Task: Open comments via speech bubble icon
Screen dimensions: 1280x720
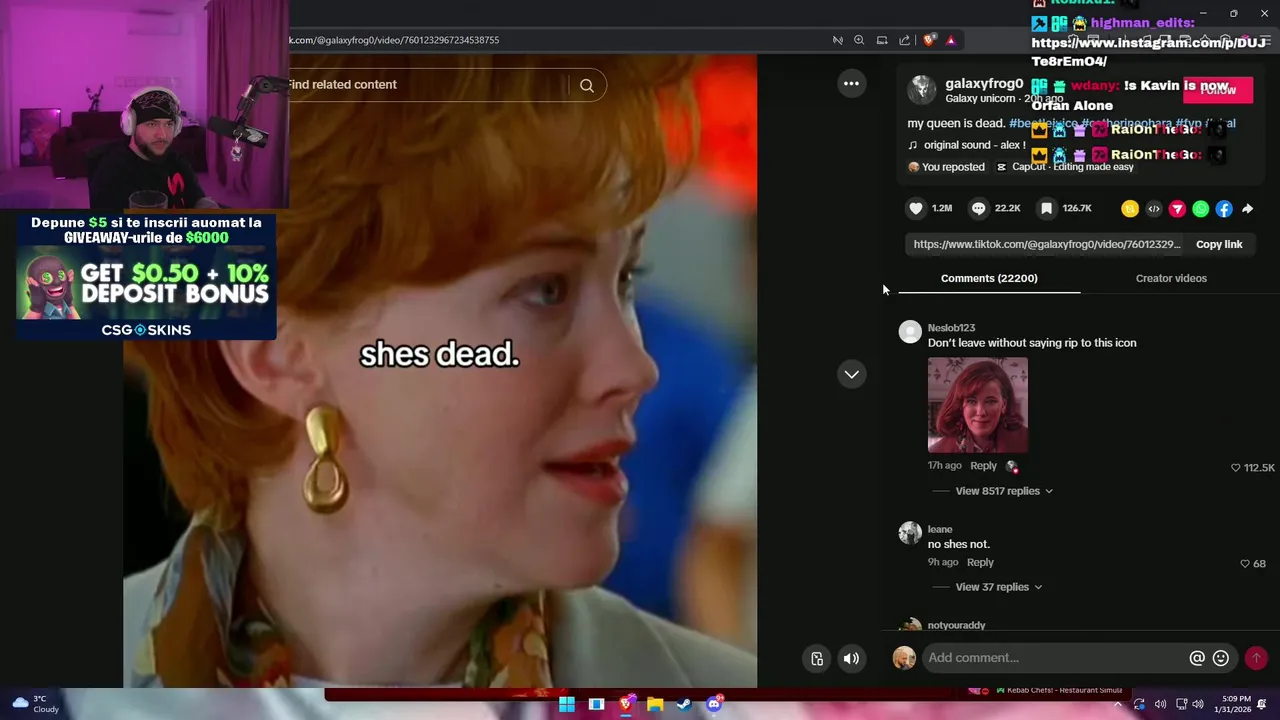Action: coord(979,208)
